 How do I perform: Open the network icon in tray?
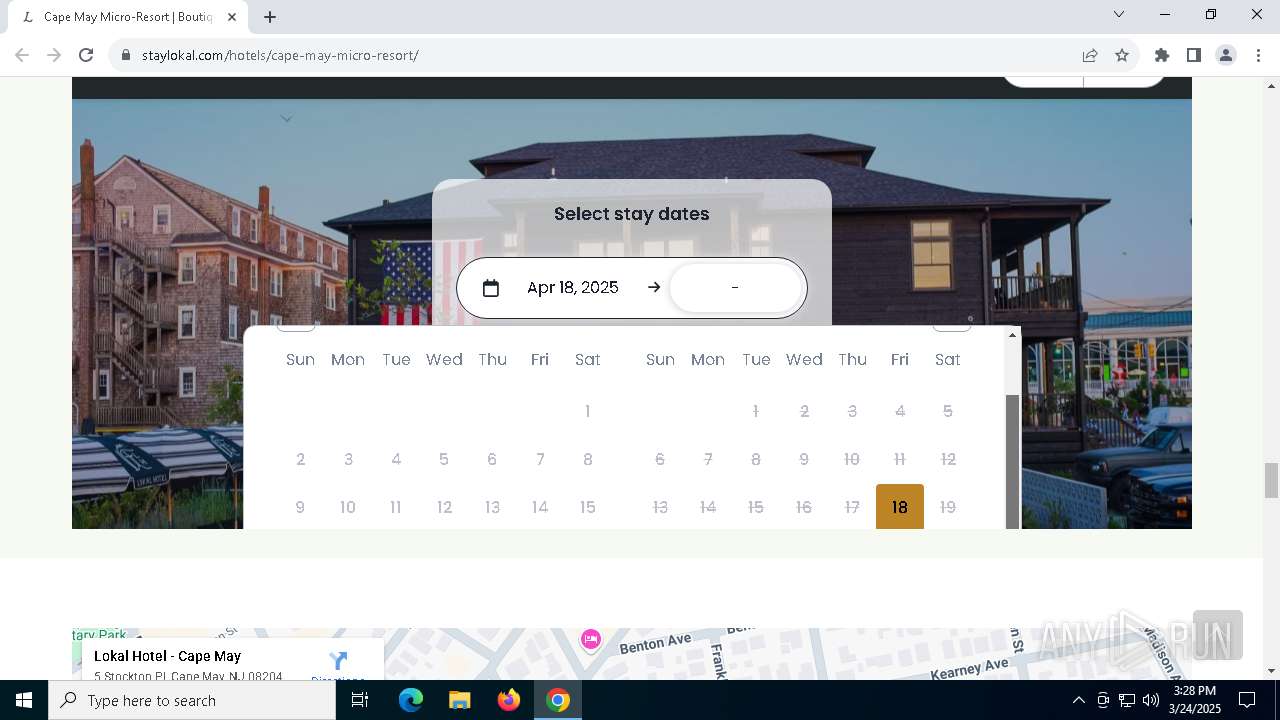(x=1126, y=700)
